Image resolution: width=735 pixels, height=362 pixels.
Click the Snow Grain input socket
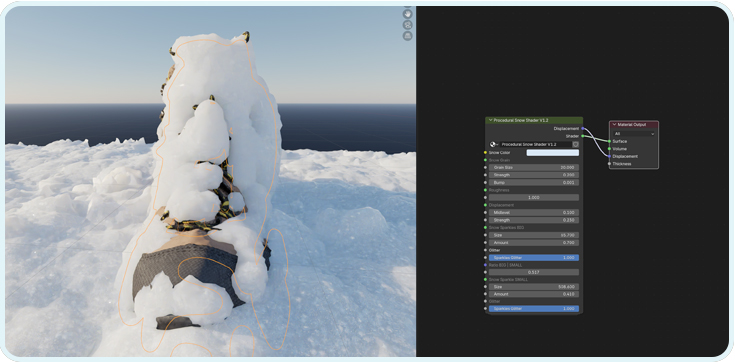pyautogui.click(x=485, y=160)
